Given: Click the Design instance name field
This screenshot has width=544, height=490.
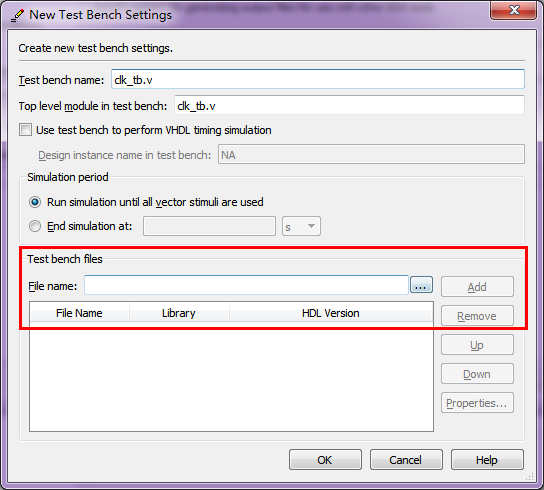Looking at the screenshot, I should 371,154.
